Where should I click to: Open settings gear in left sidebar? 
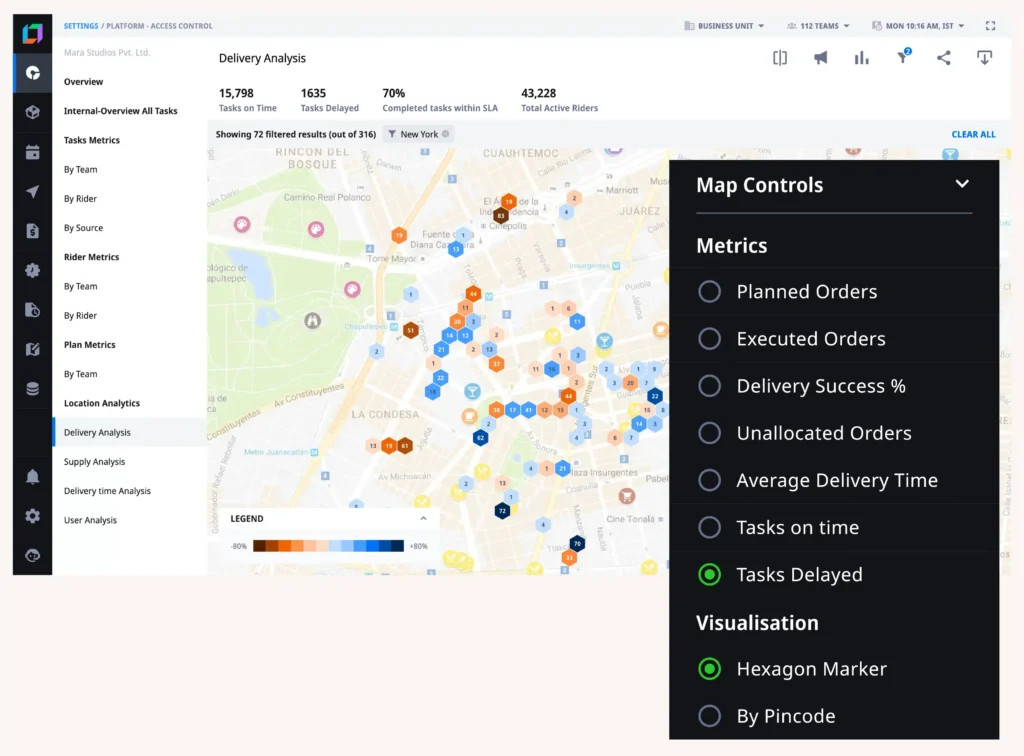[33, 516]
